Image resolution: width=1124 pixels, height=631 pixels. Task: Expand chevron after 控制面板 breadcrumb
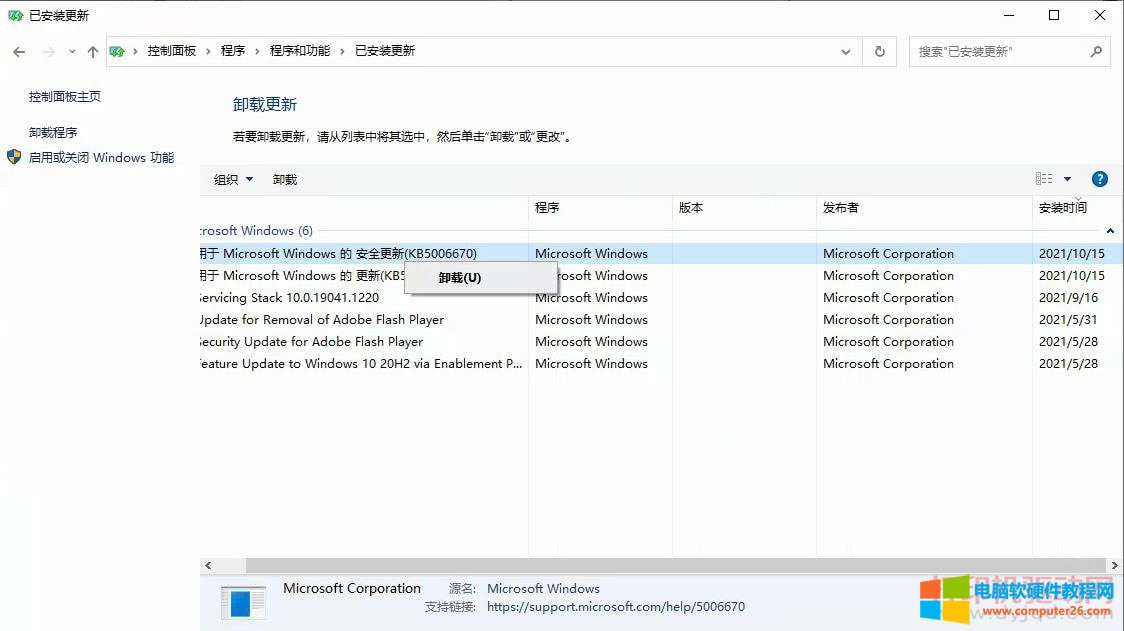(209, 52)
